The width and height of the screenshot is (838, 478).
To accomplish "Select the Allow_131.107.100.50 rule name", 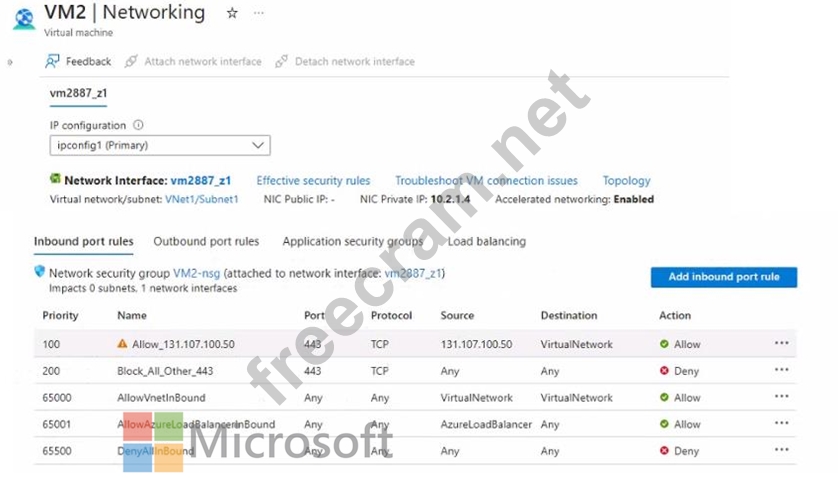I will [183, 344].
